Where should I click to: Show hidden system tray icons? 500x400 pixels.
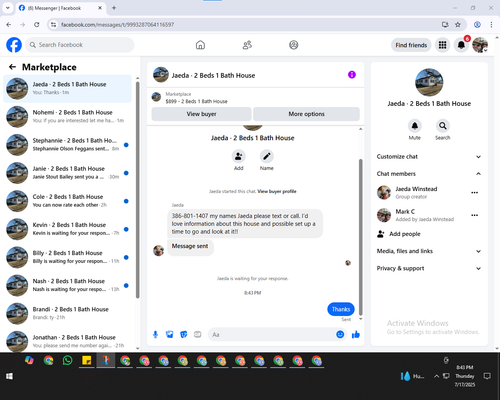(436, 376)
